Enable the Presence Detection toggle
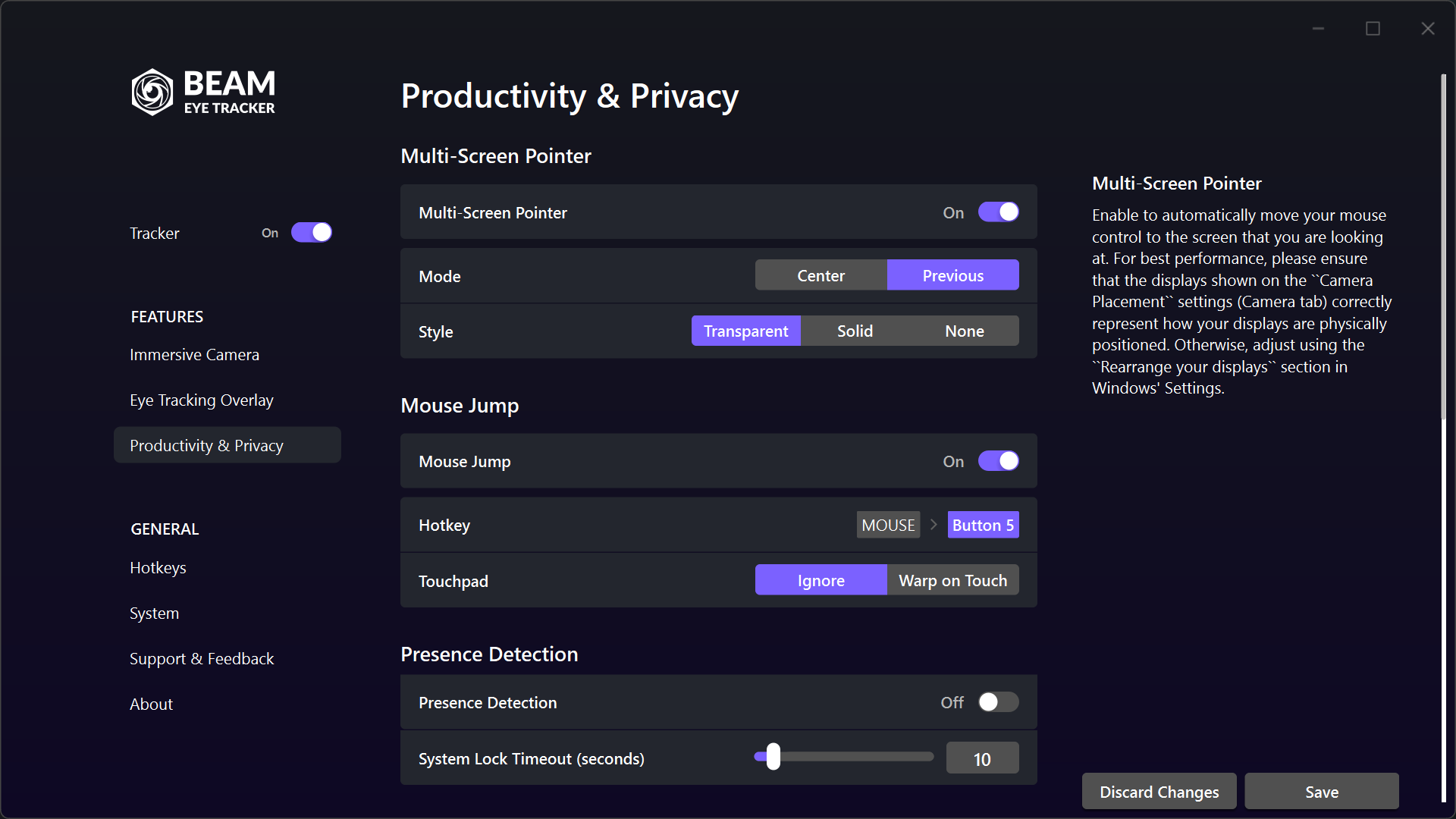 [x=998, y=702]
